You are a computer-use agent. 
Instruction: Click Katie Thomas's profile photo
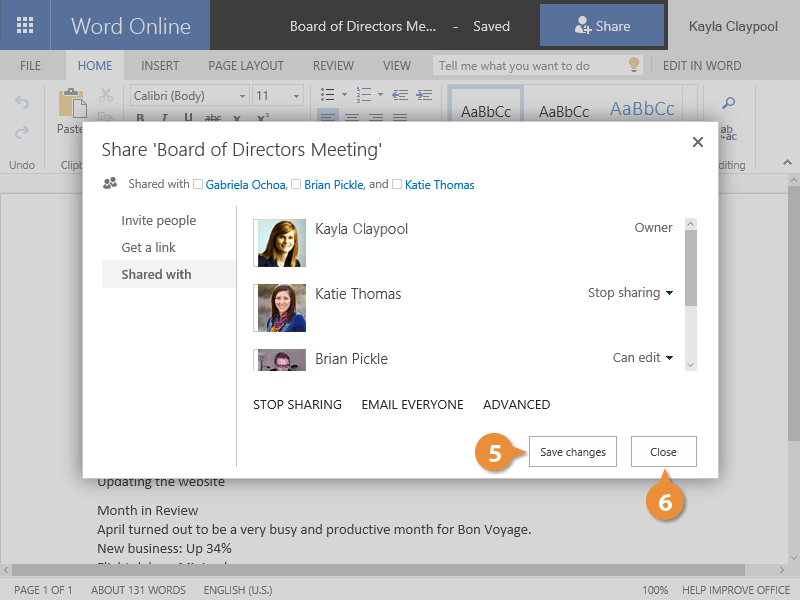(280, 308)
